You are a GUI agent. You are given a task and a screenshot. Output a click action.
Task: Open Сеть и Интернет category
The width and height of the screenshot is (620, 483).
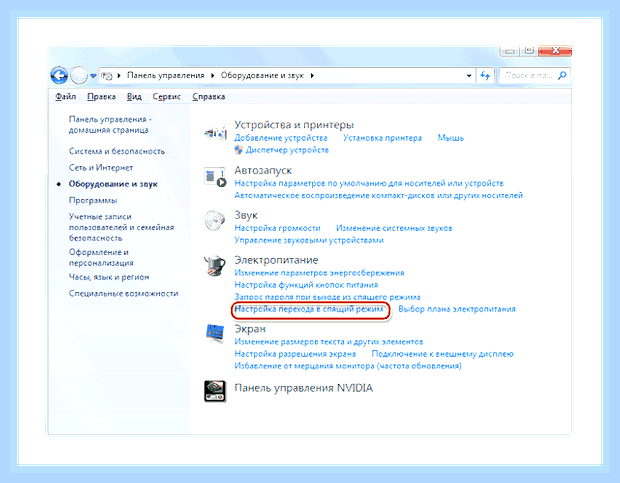point(101,168)
